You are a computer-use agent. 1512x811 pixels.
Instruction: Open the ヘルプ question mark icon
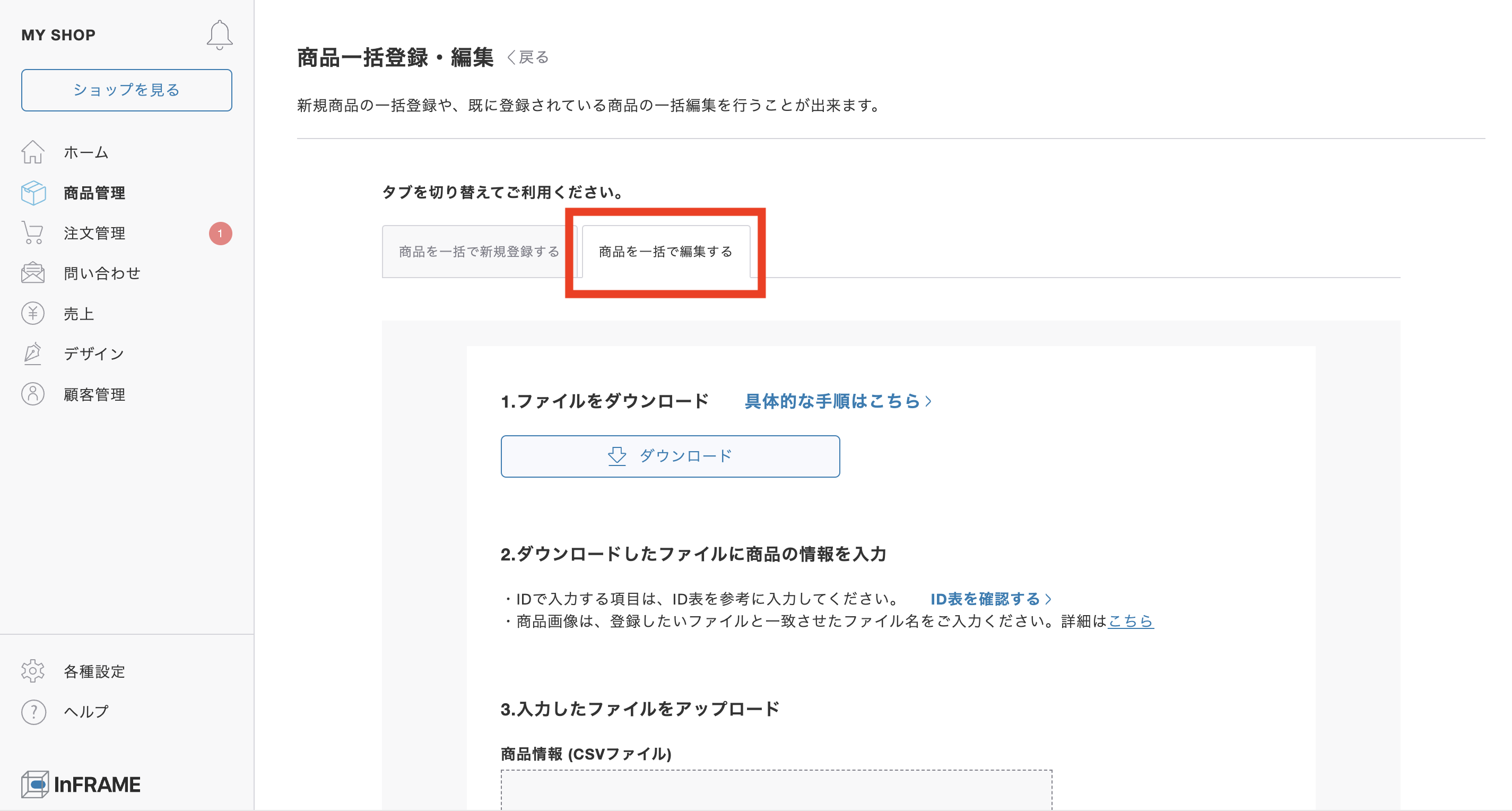pos(33,711)
